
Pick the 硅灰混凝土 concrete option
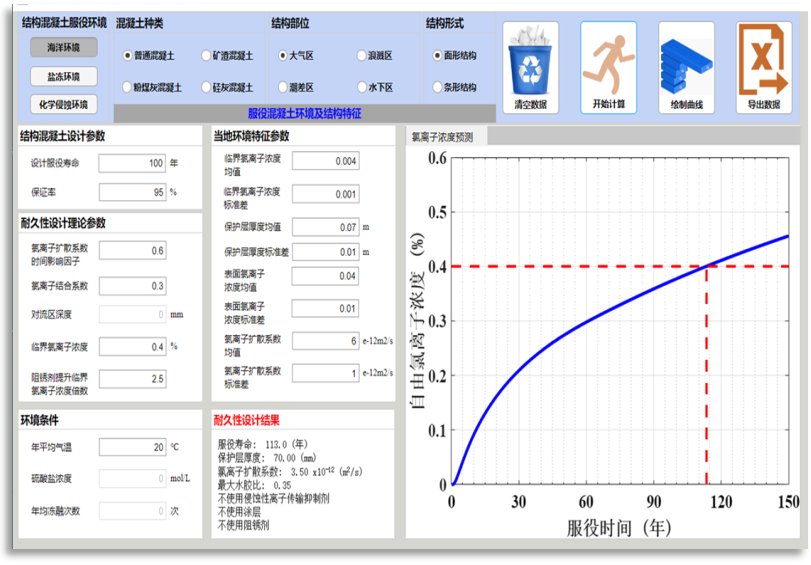click(x=206, y=88)
